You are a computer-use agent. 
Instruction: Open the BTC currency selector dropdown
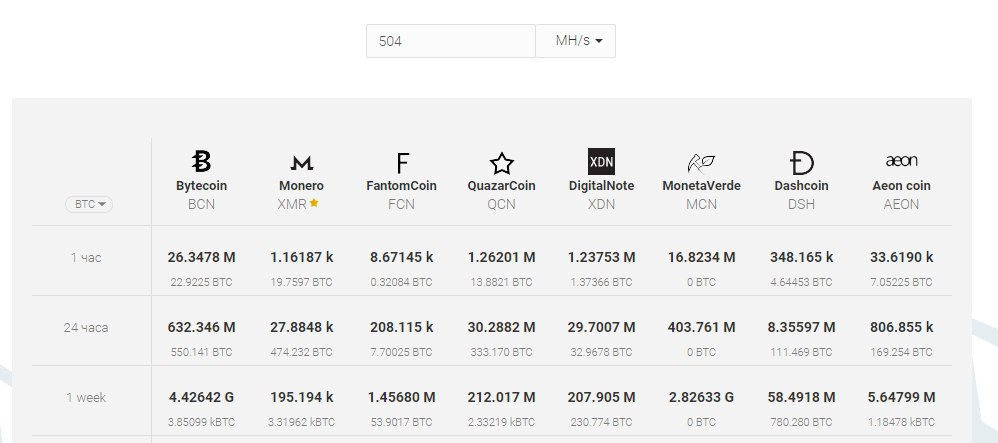[89, 204]
